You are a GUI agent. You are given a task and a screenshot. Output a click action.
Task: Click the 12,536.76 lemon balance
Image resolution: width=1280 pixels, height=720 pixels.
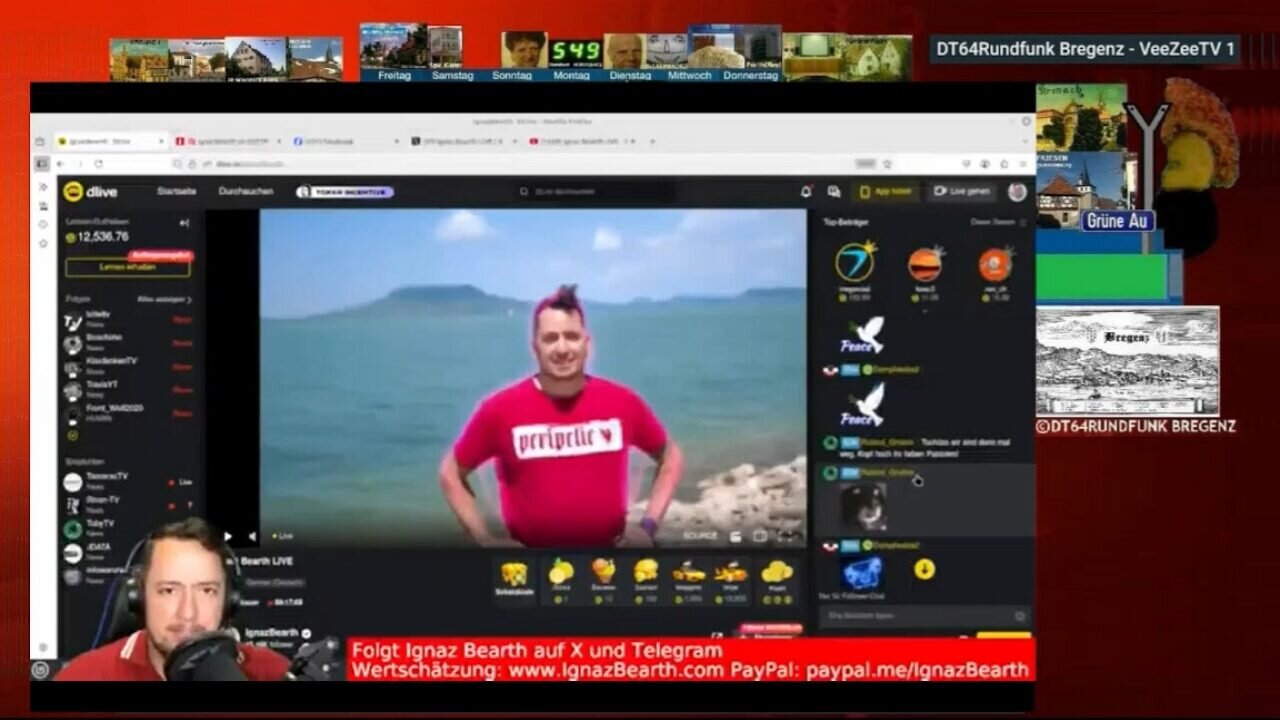click(97, 237)
